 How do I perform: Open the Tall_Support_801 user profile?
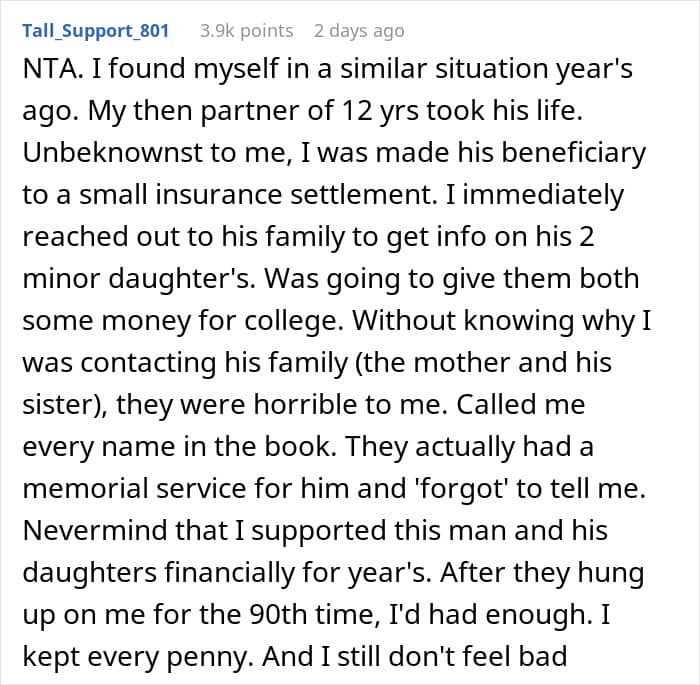[96, 31]
